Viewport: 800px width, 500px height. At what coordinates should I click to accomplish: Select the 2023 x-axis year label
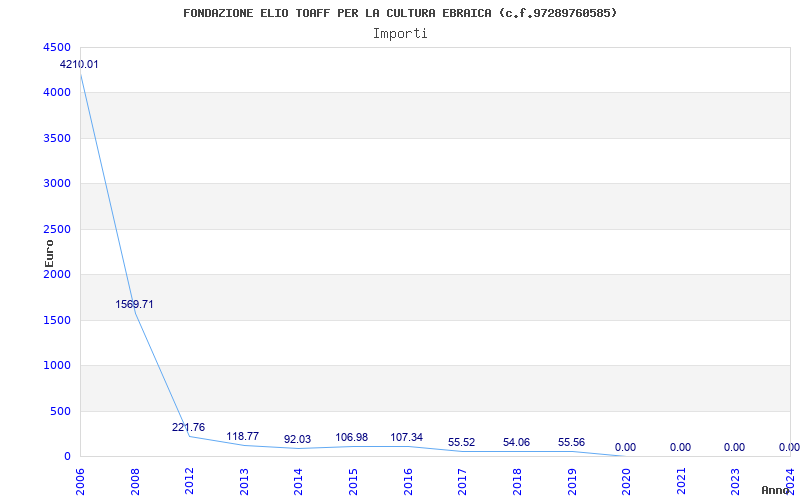click(735, 482)
